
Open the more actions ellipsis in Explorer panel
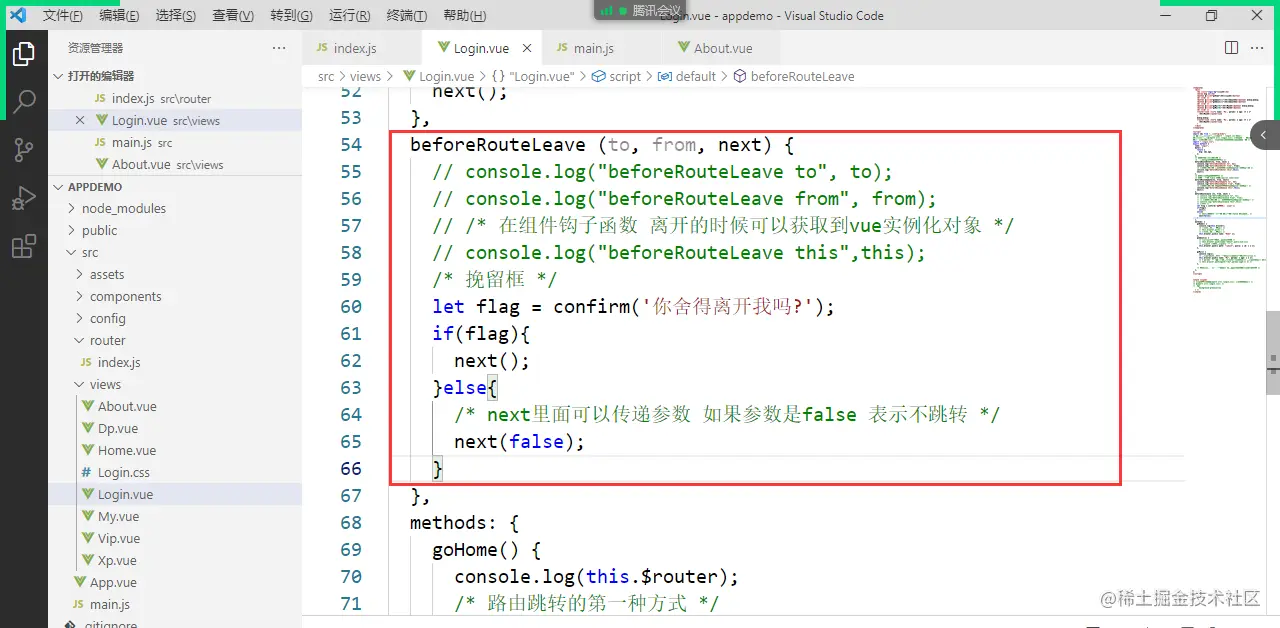[277, 47]
